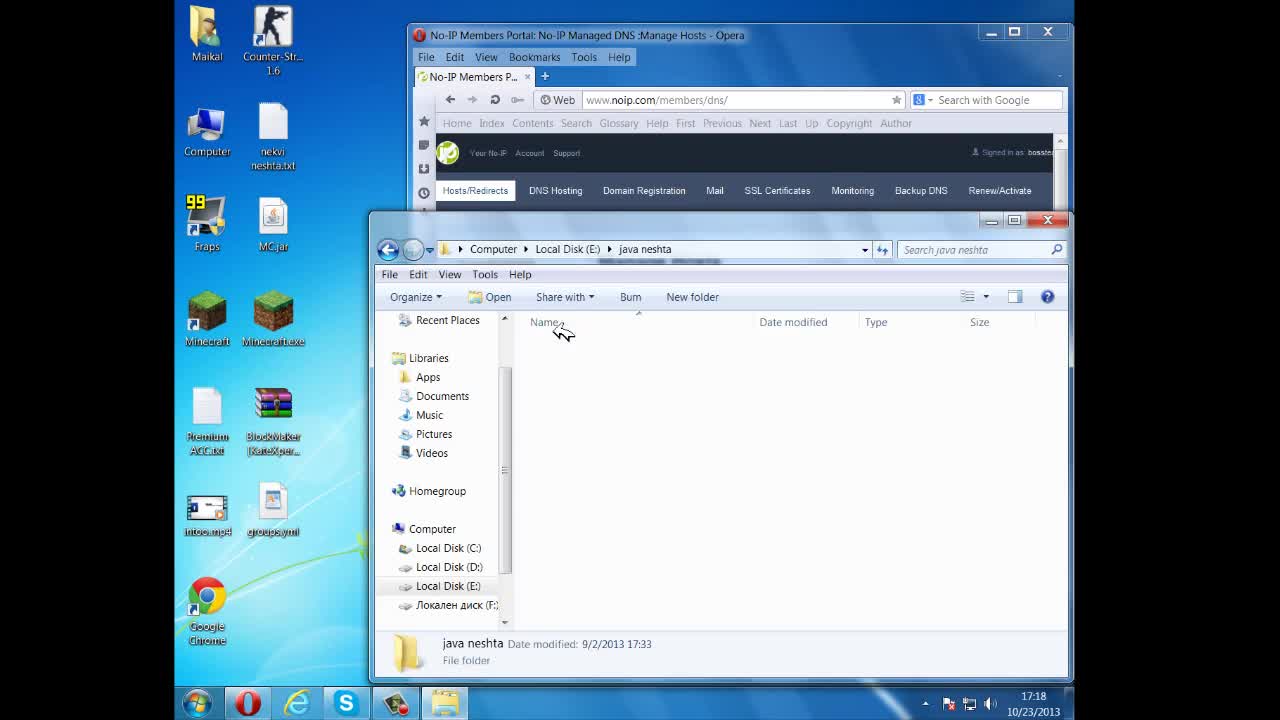The width and height of the screenshot is (1280, 720).
Task: Open Explorer's Edit menu
Action: click(418, 275)
